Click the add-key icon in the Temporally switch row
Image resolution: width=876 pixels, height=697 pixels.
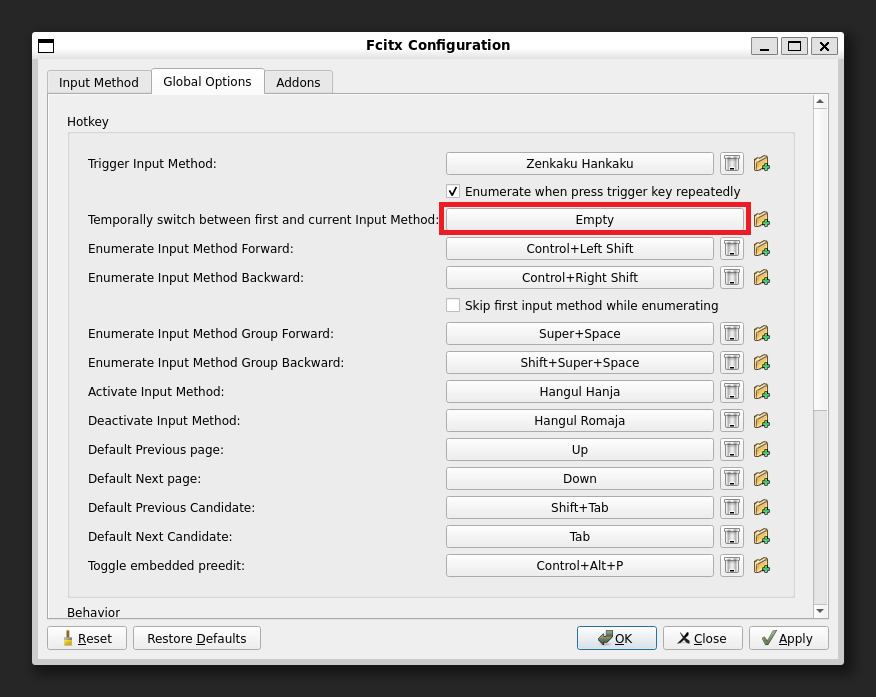761,219
